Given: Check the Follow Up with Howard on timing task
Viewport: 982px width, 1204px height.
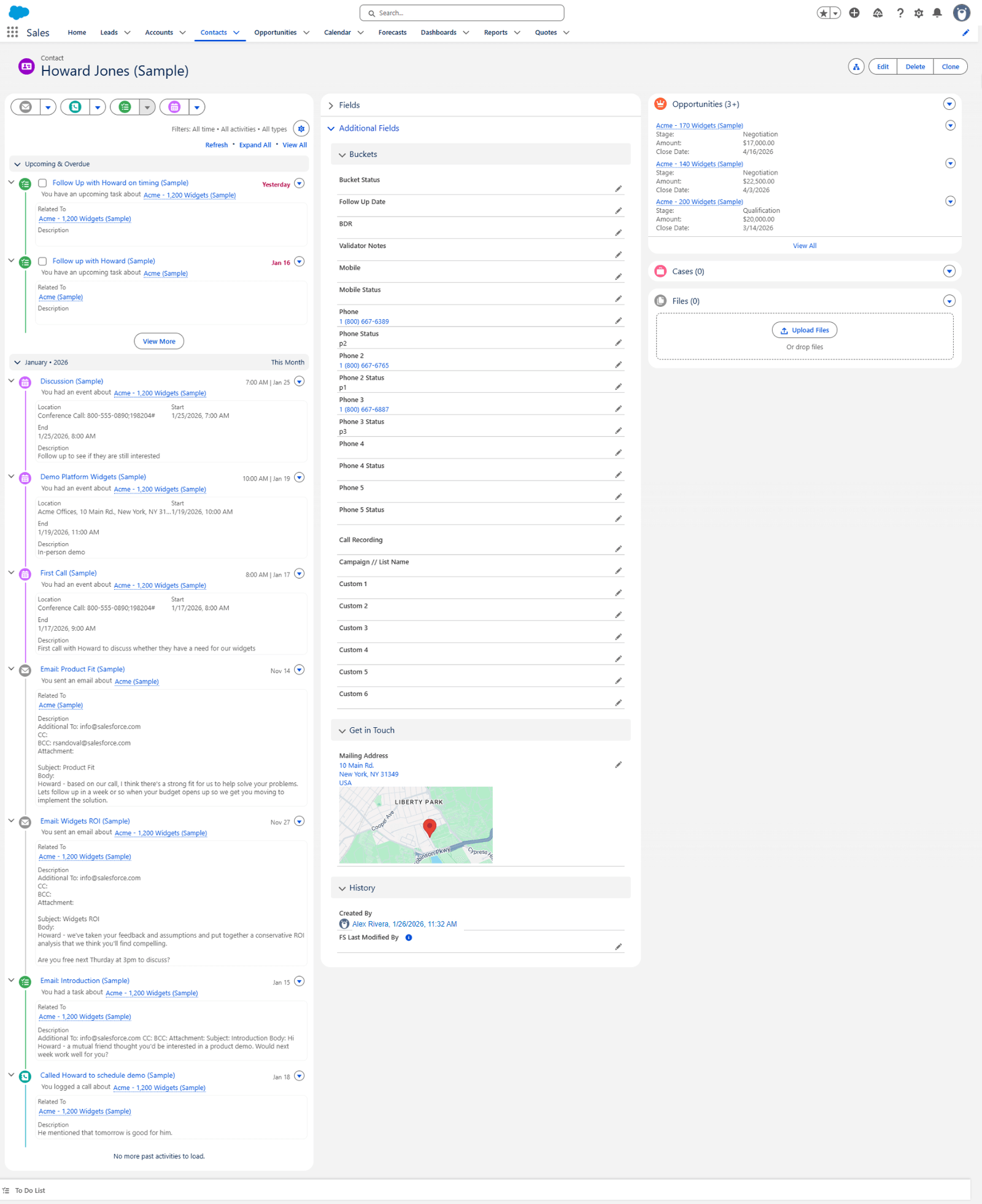Looking at the screenshot, I should [x=42, y=183].
